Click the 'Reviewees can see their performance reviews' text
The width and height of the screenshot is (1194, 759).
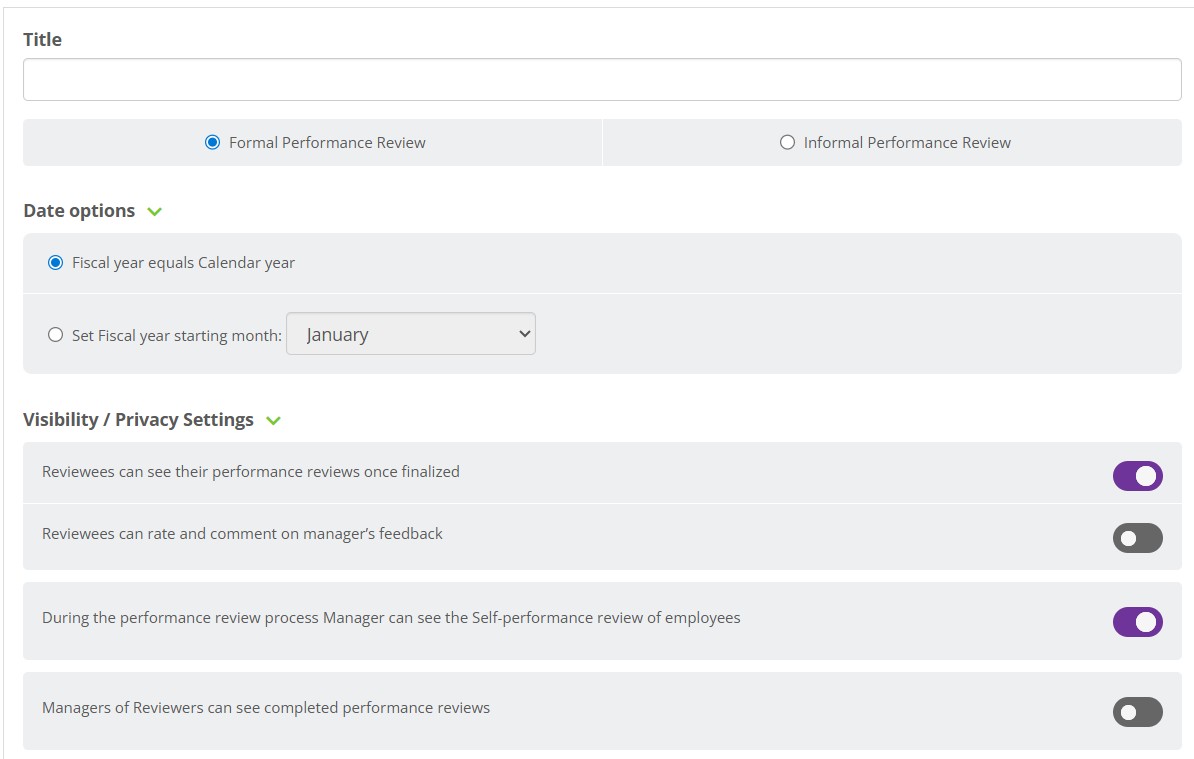[250, 472]
